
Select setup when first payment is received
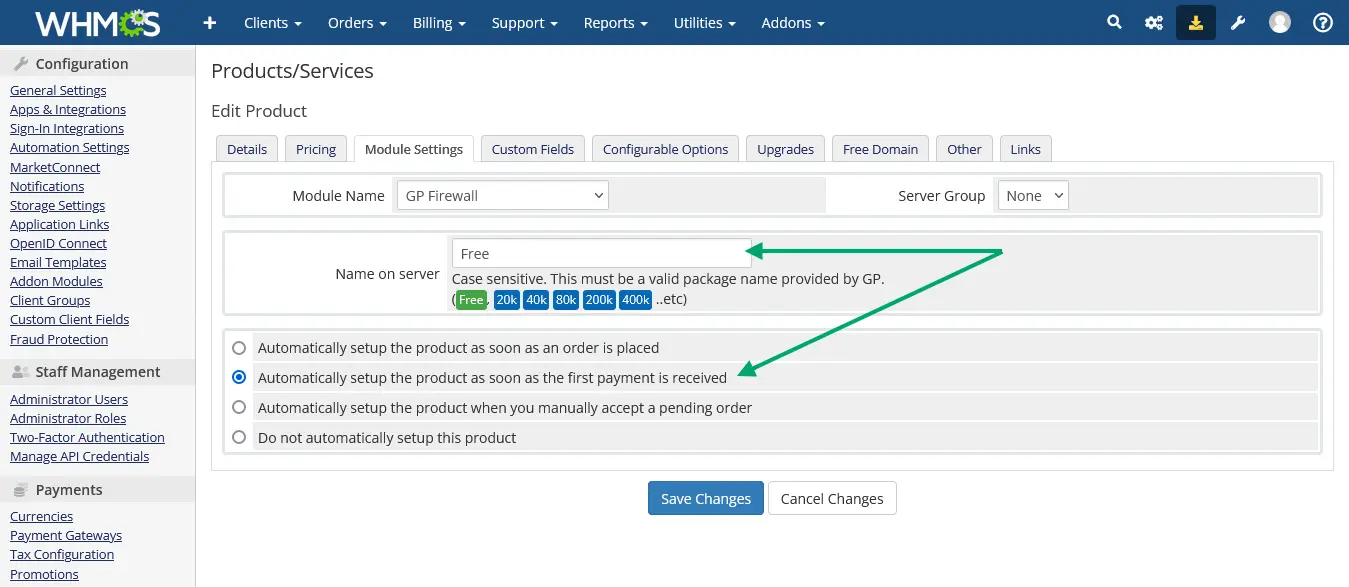pos(239,378)
